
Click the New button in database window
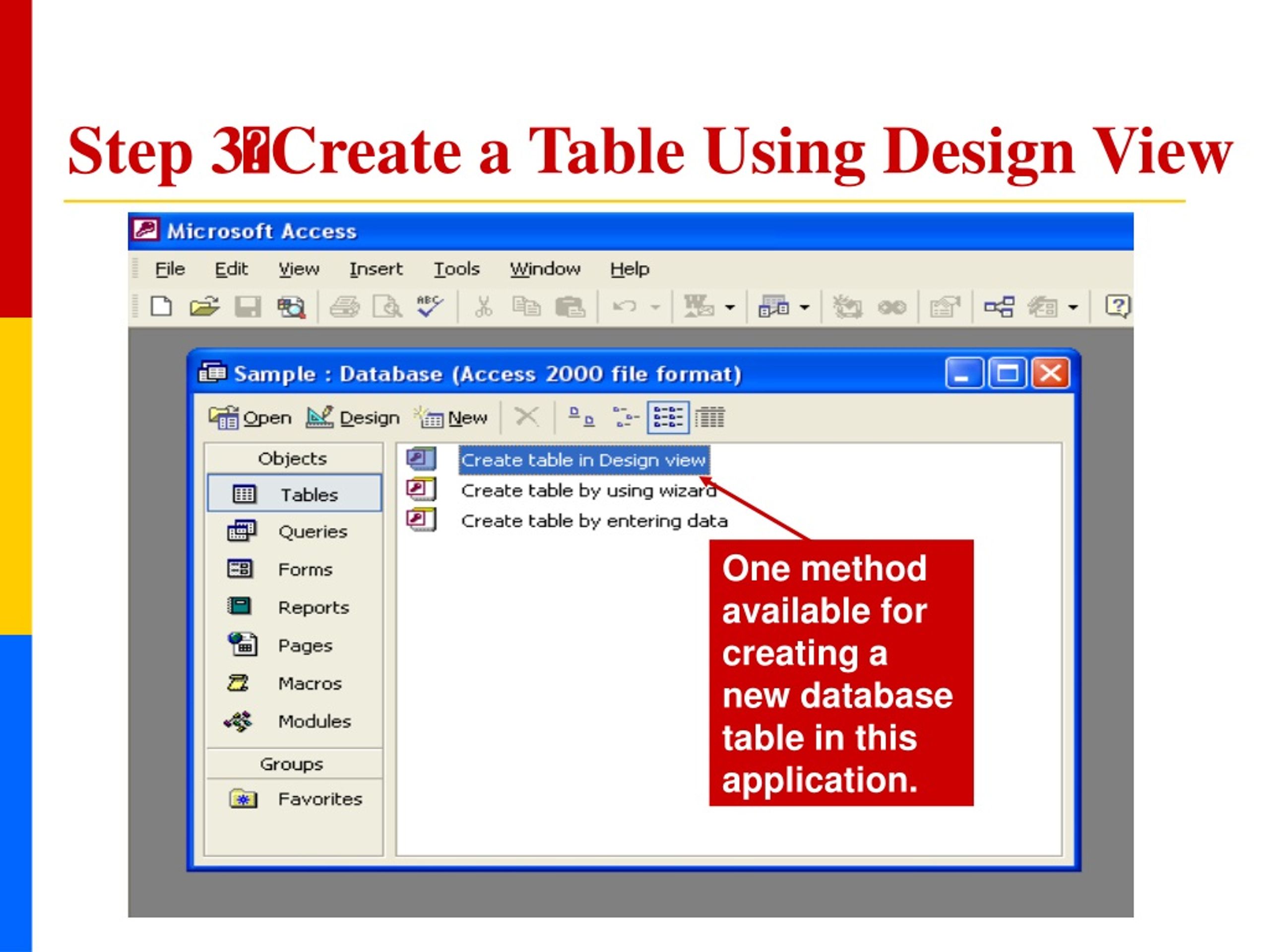451,417
